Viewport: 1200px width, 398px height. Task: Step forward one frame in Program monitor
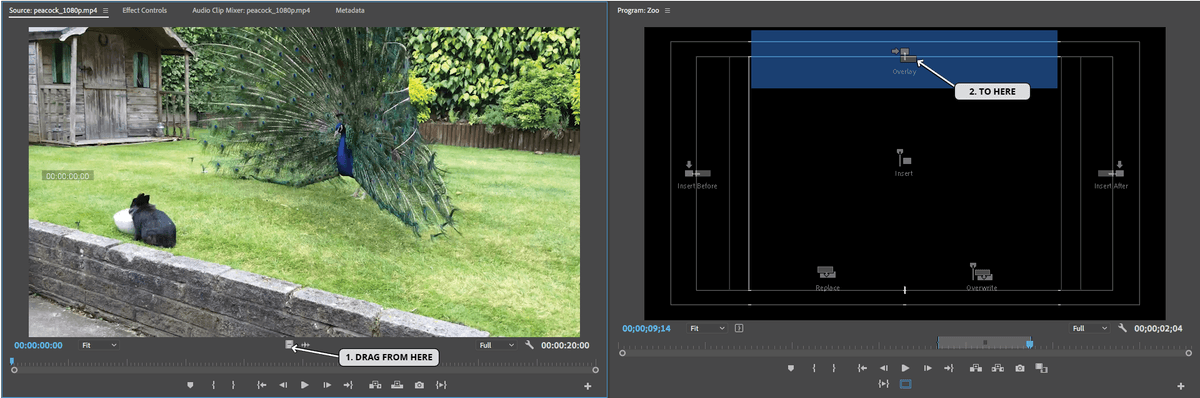tap(928, 368)
